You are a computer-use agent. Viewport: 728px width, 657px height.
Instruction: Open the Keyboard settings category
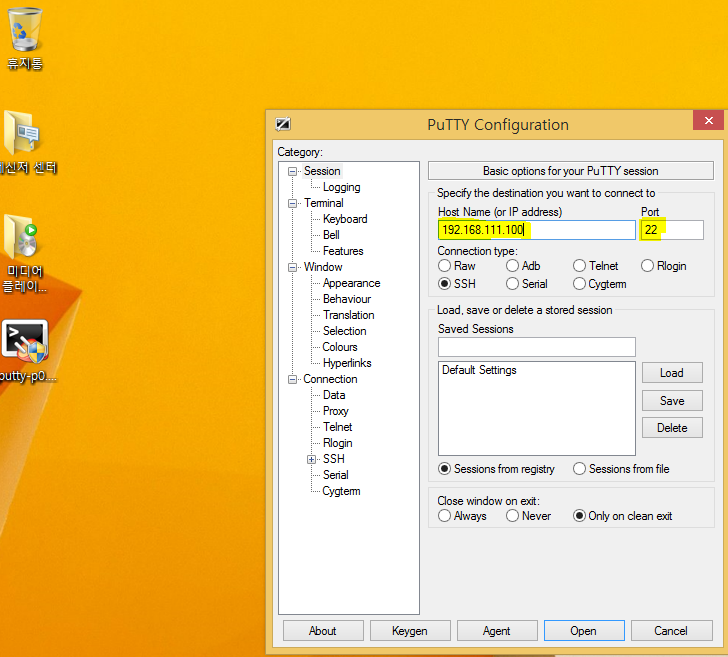point(345,219)
